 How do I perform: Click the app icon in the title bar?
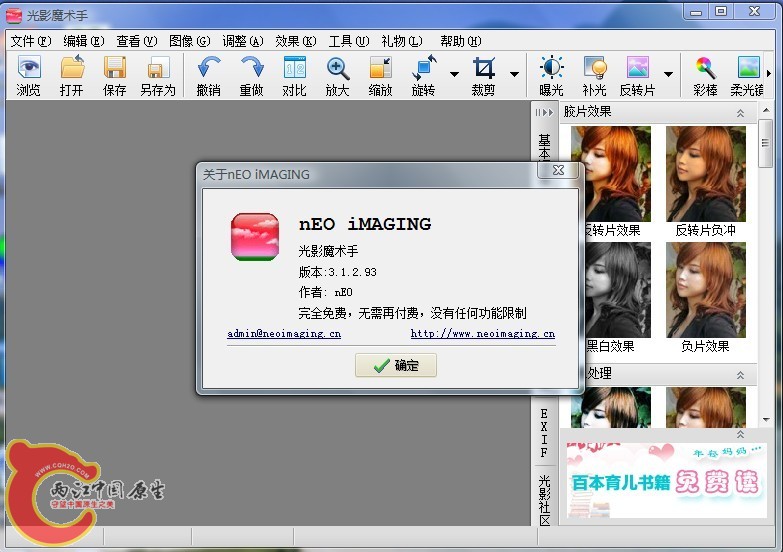pyautogui.click(x=13, y=15)
